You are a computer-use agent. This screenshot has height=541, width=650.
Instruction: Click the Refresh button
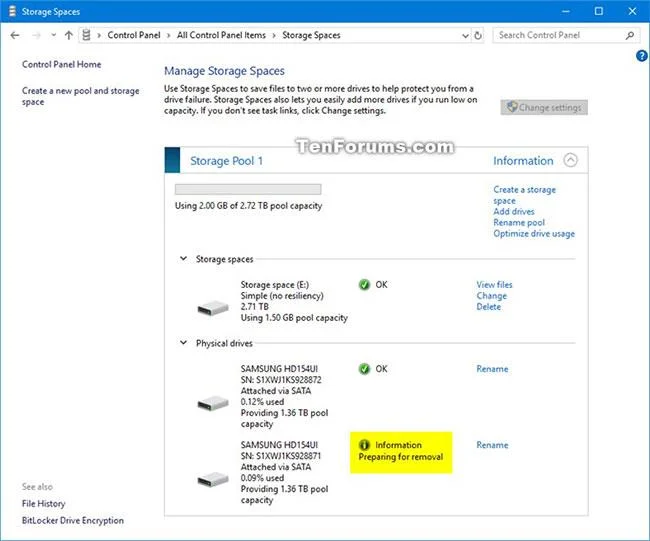[478, 36]
